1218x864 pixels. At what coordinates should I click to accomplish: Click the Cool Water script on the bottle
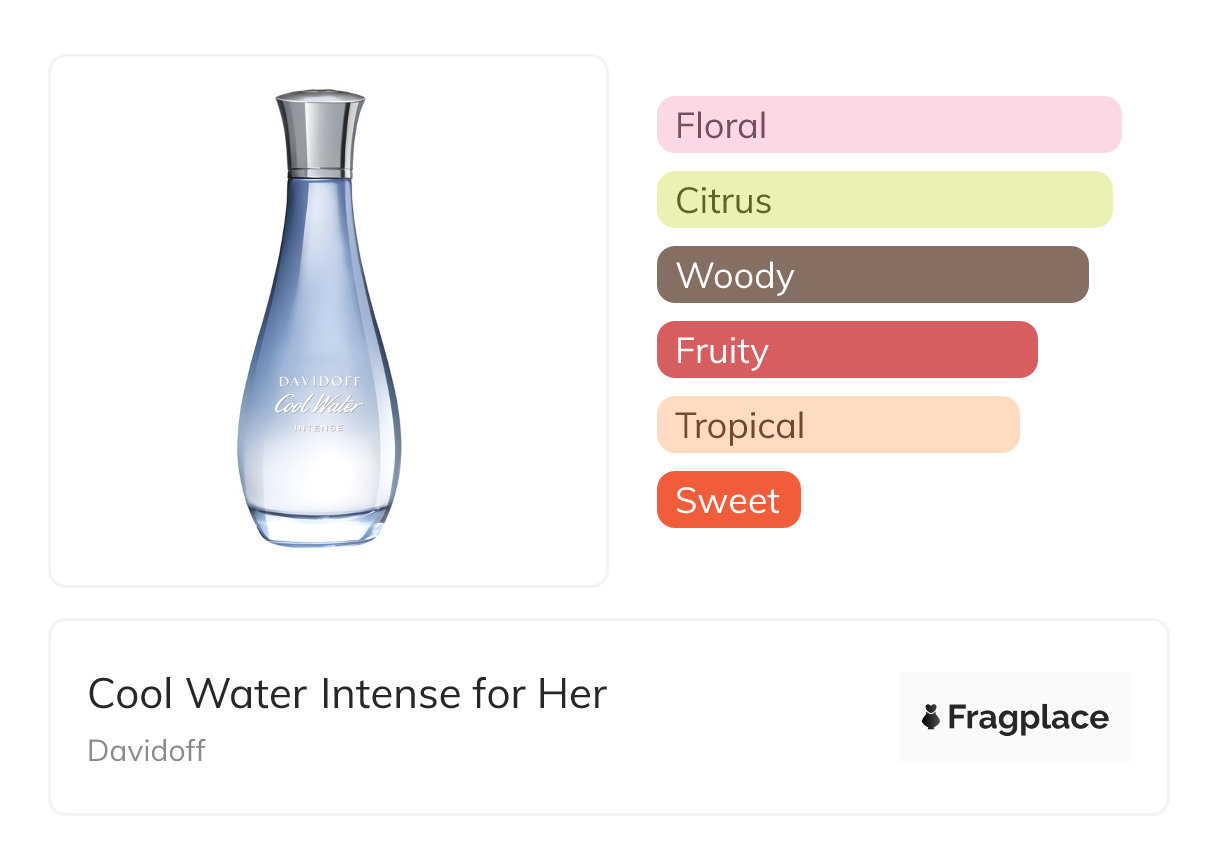click(x=319, y=405)
